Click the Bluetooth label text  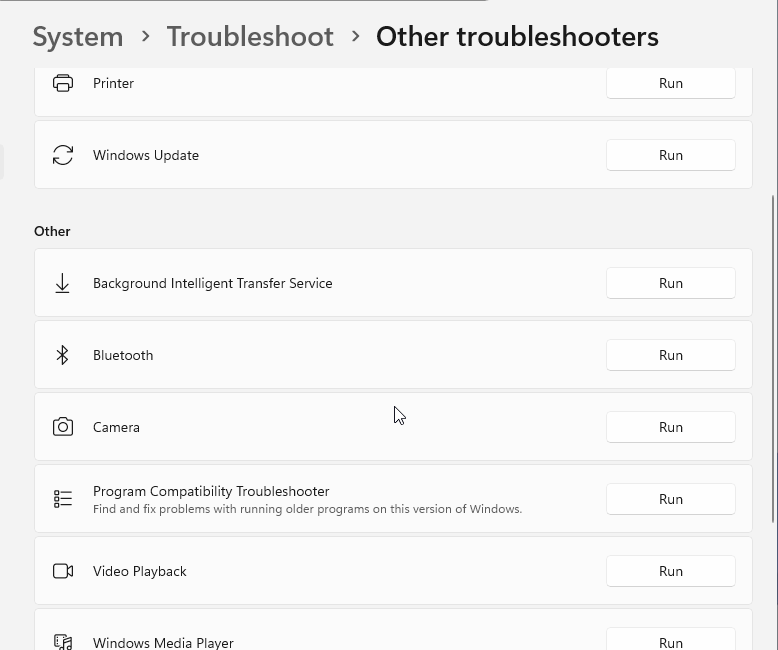[123, 355]
